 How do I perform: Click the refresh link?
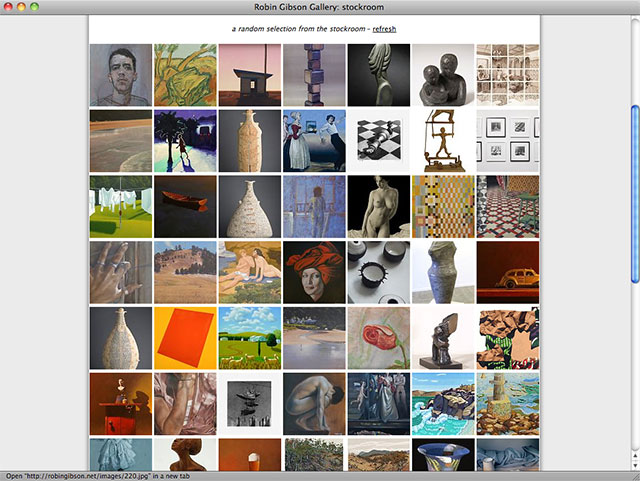click(384, 29)
